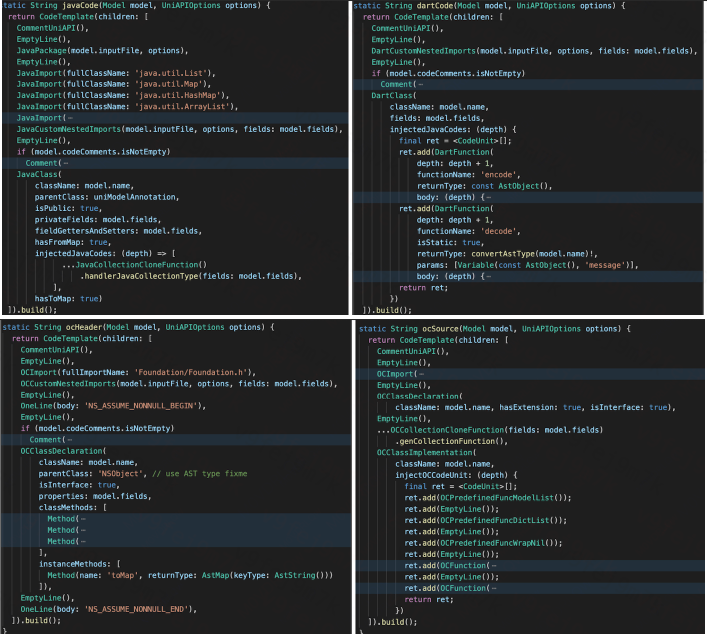This screenshot has width=707, height=640.
Task: Click the JavaPackage(model.inputFile, options) call
Action: point(100,51)
